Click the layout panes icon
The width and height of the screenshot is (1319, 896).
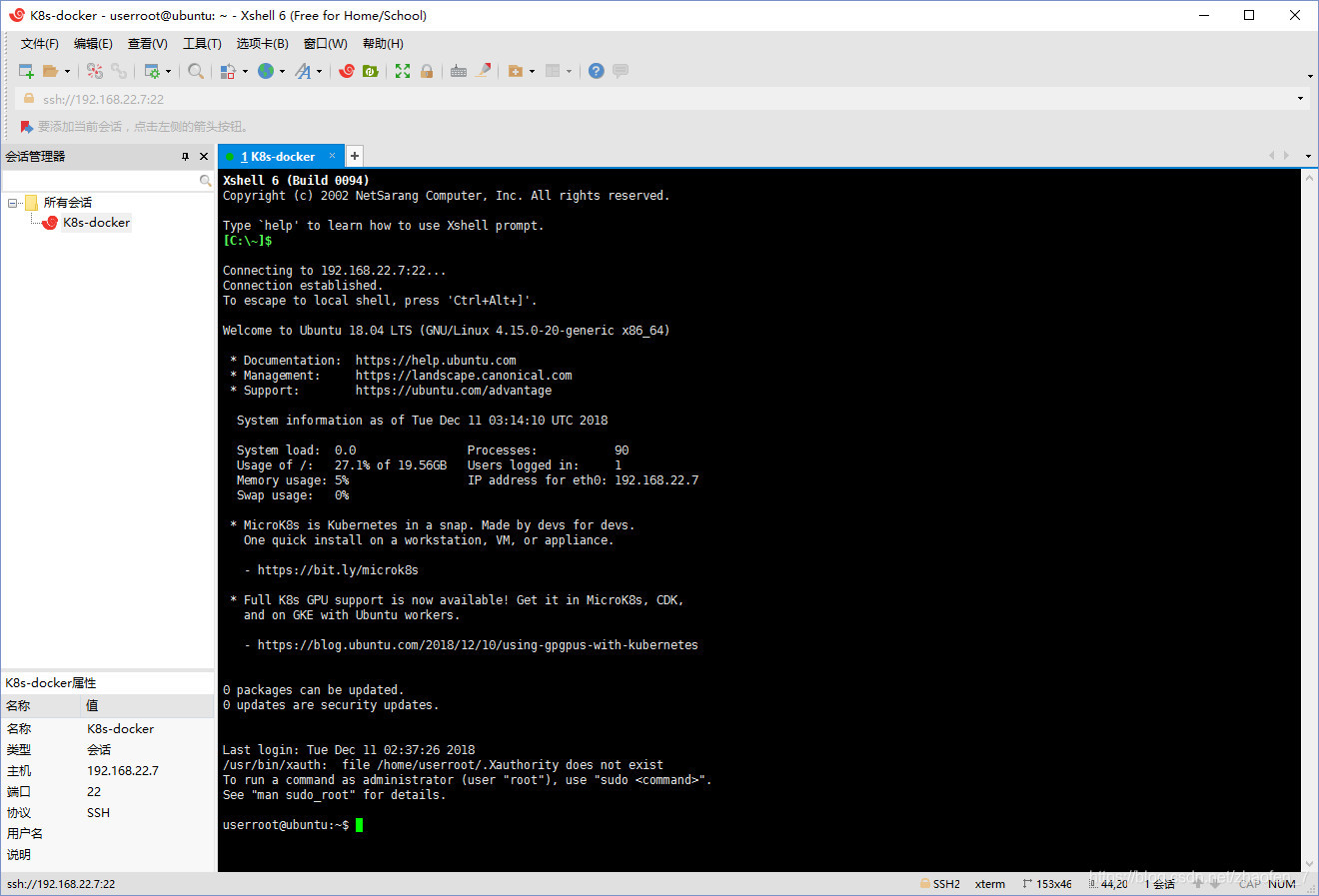pyautogui.click(x=553, y=71)
